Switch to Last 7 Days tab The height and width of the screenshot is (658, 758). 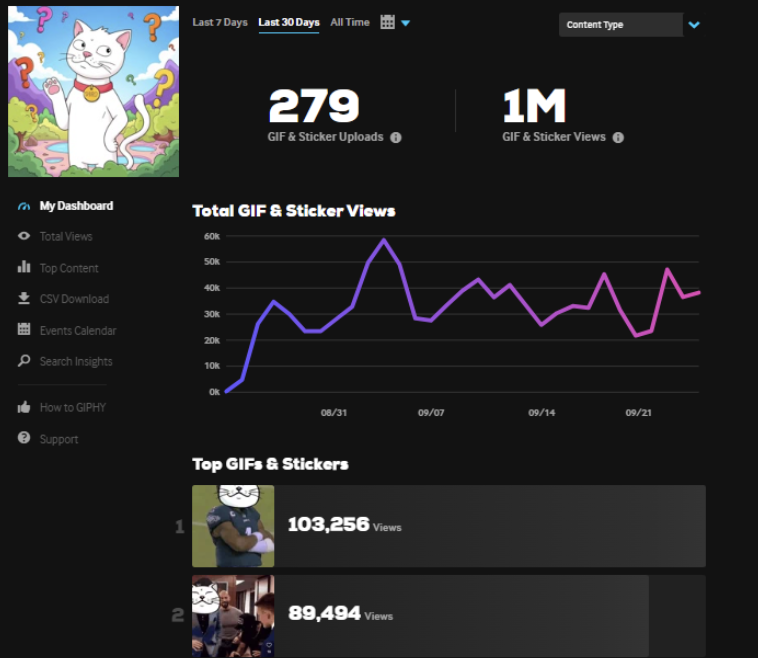(x=220, y=22)
